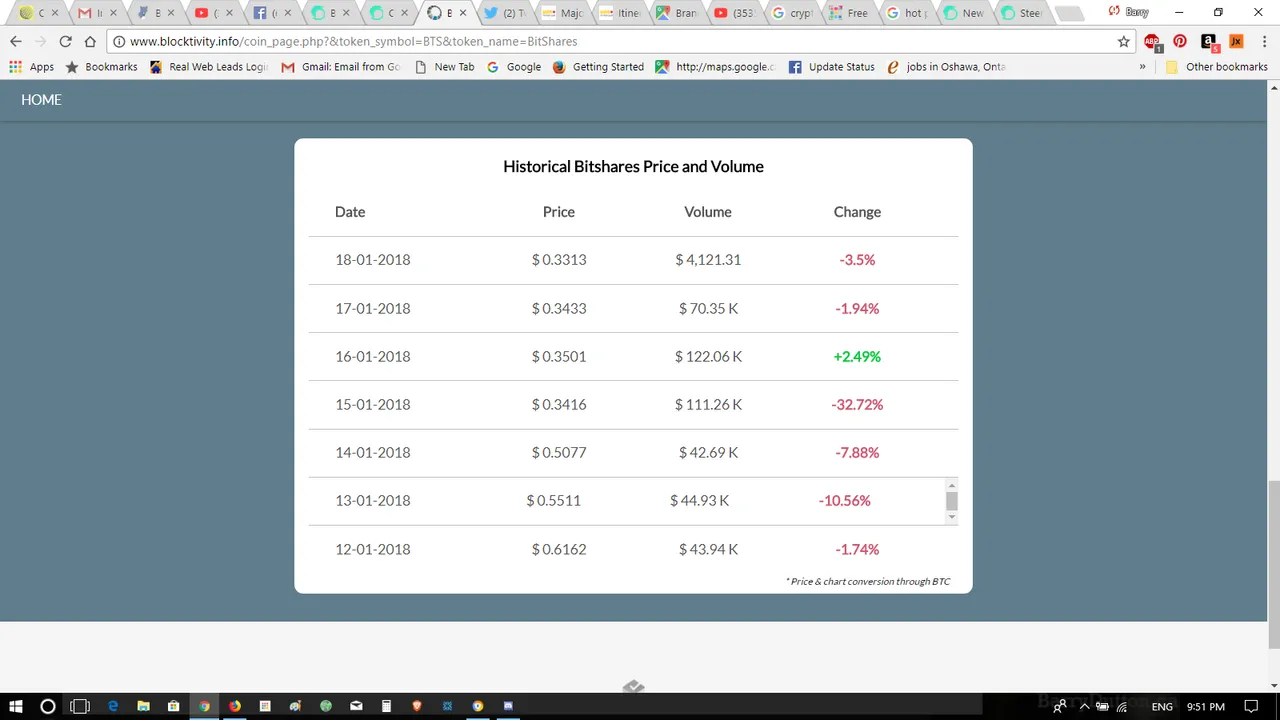
Task: Click the Windows Start button
Action: pos(16,706)
